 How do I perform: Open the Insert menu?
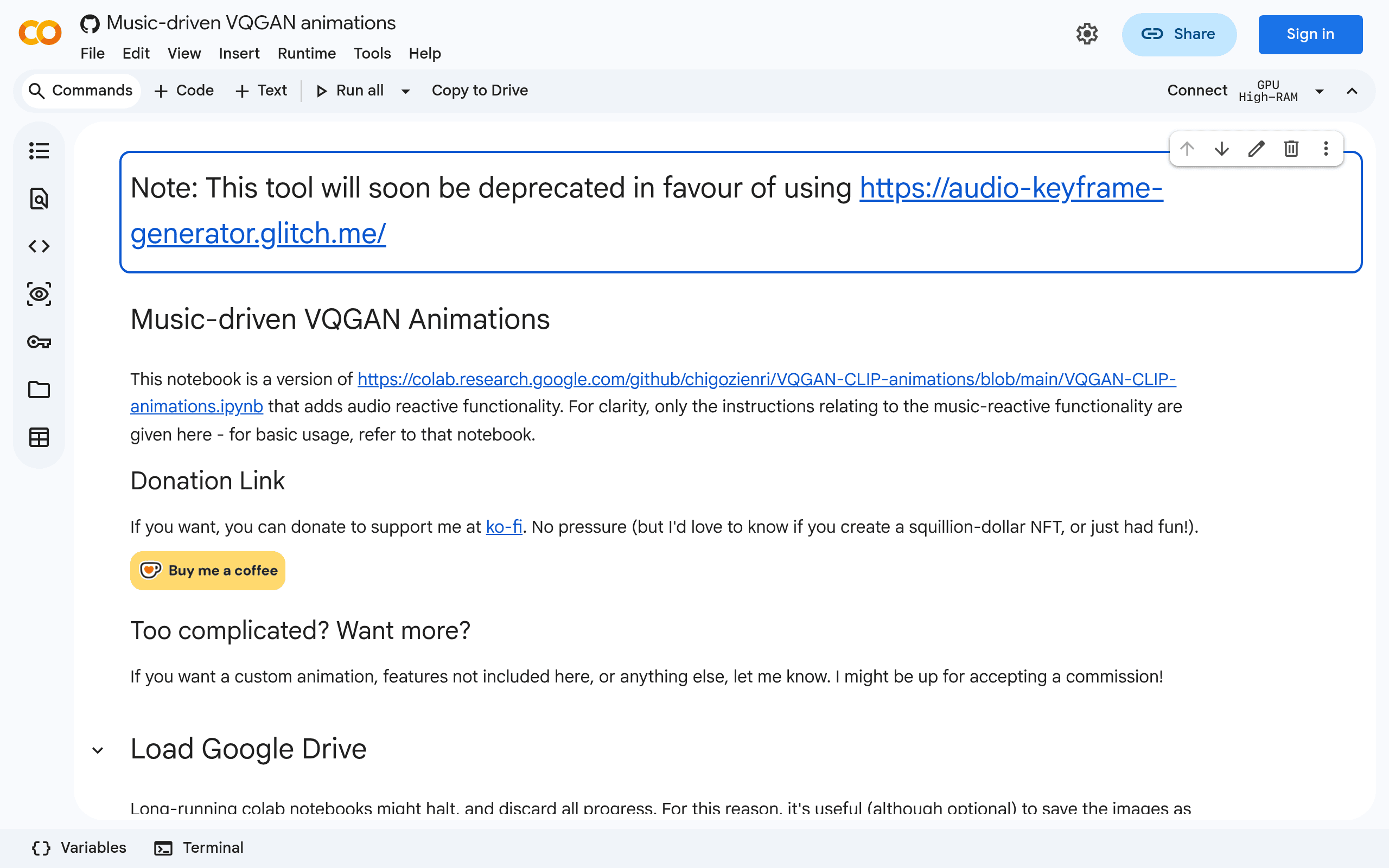point(239,53)
